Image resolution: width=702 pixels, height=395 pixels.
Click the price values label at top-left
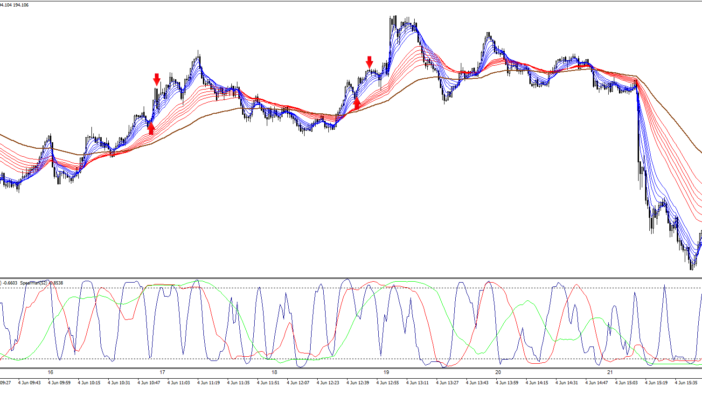[x=14, y=5]
